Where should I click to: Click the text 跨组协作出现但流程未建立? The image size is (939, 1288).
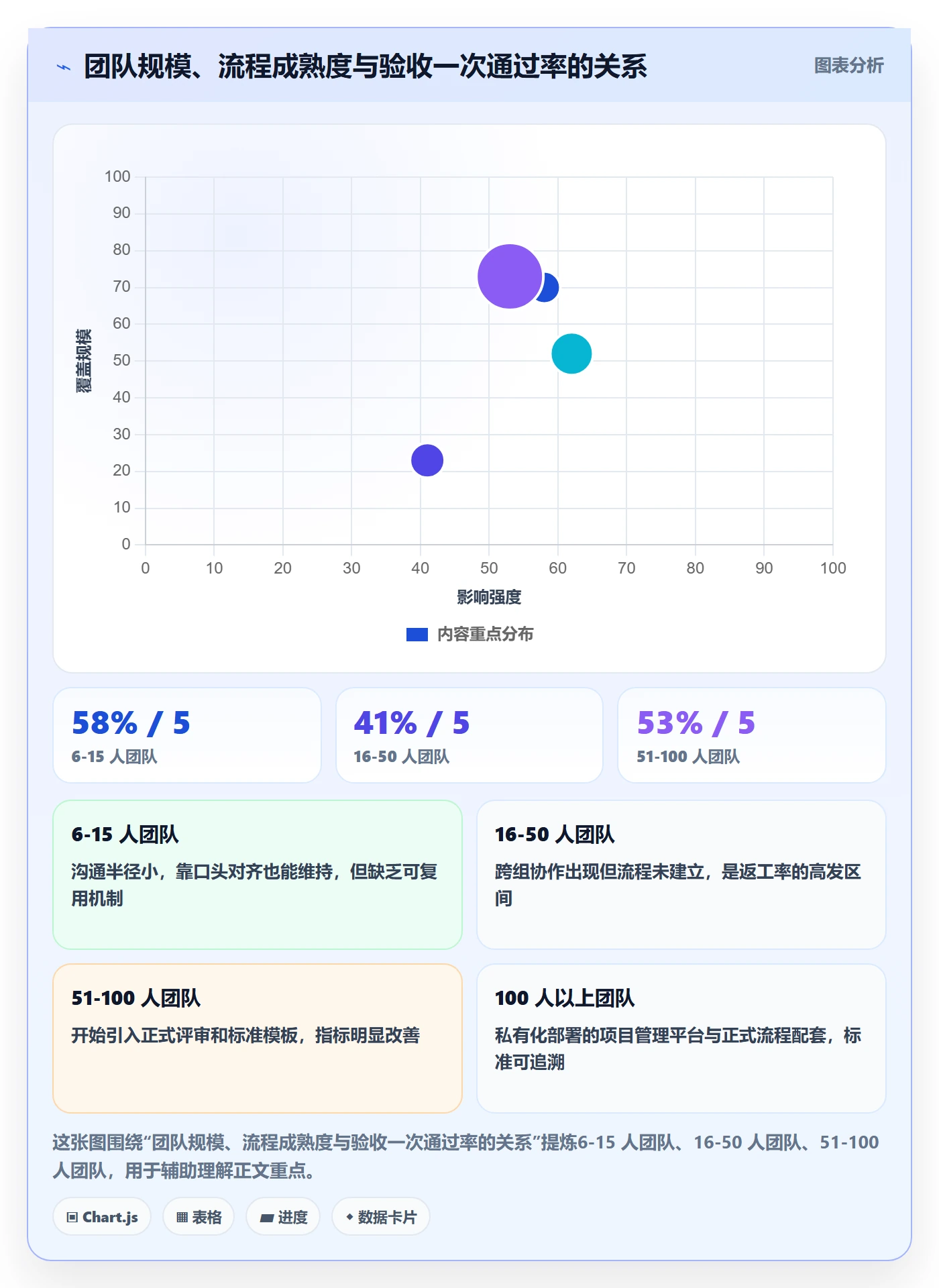[x=600, y=871]
